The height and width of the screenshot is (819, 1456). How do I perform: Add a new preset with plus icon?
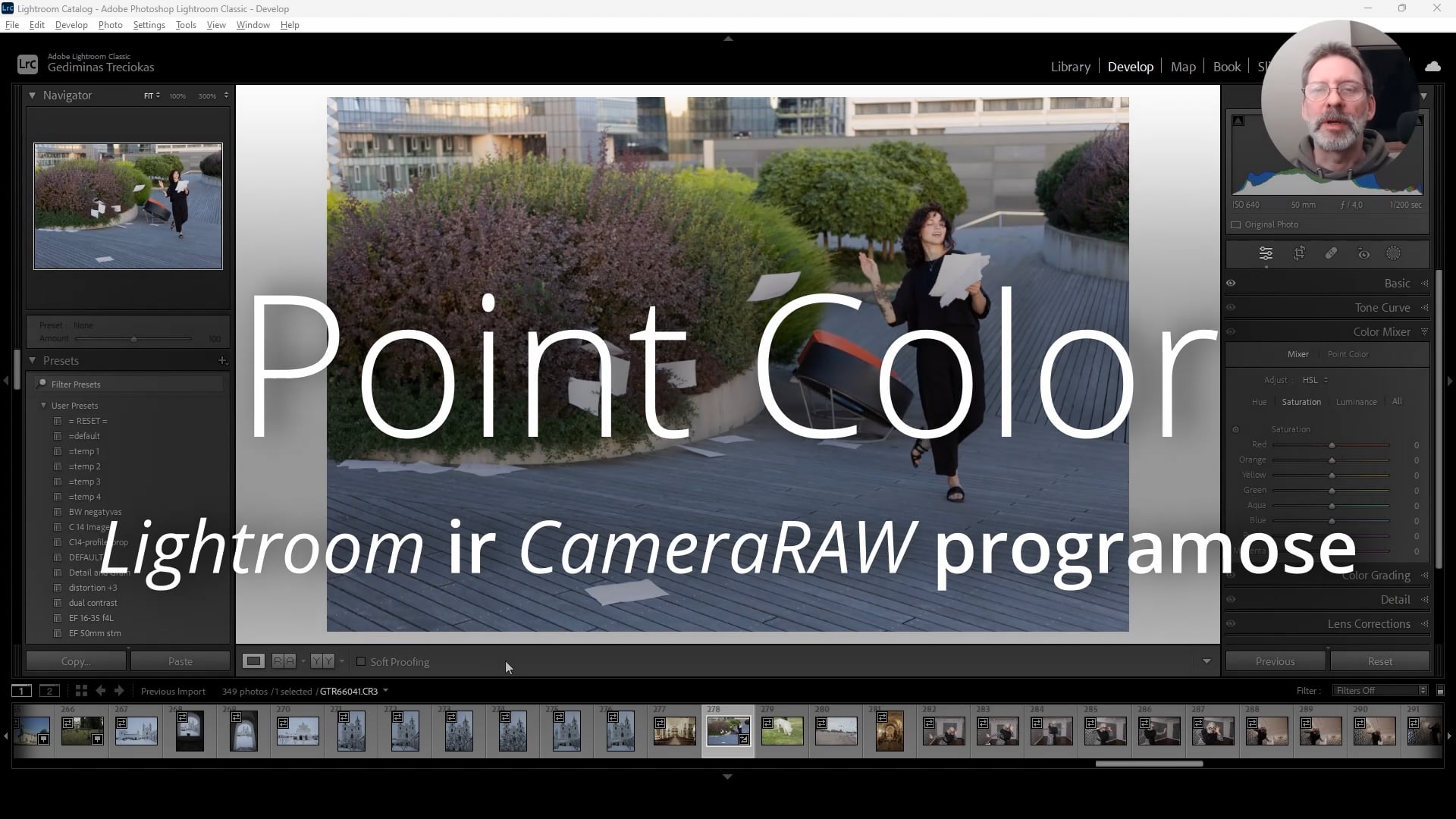[x=222, y=361]
